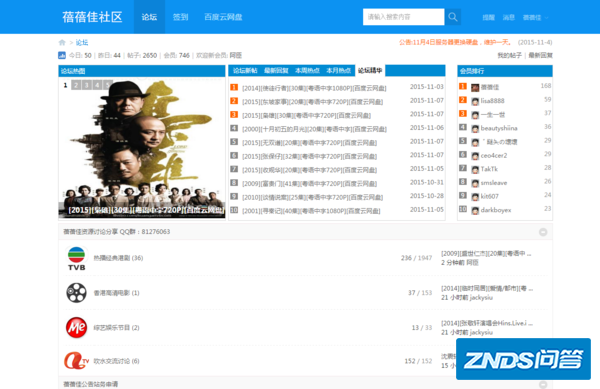Screen dimensions: 600x389
Task: View avatar of member darkboyex
Action: [x=475, y=211]
